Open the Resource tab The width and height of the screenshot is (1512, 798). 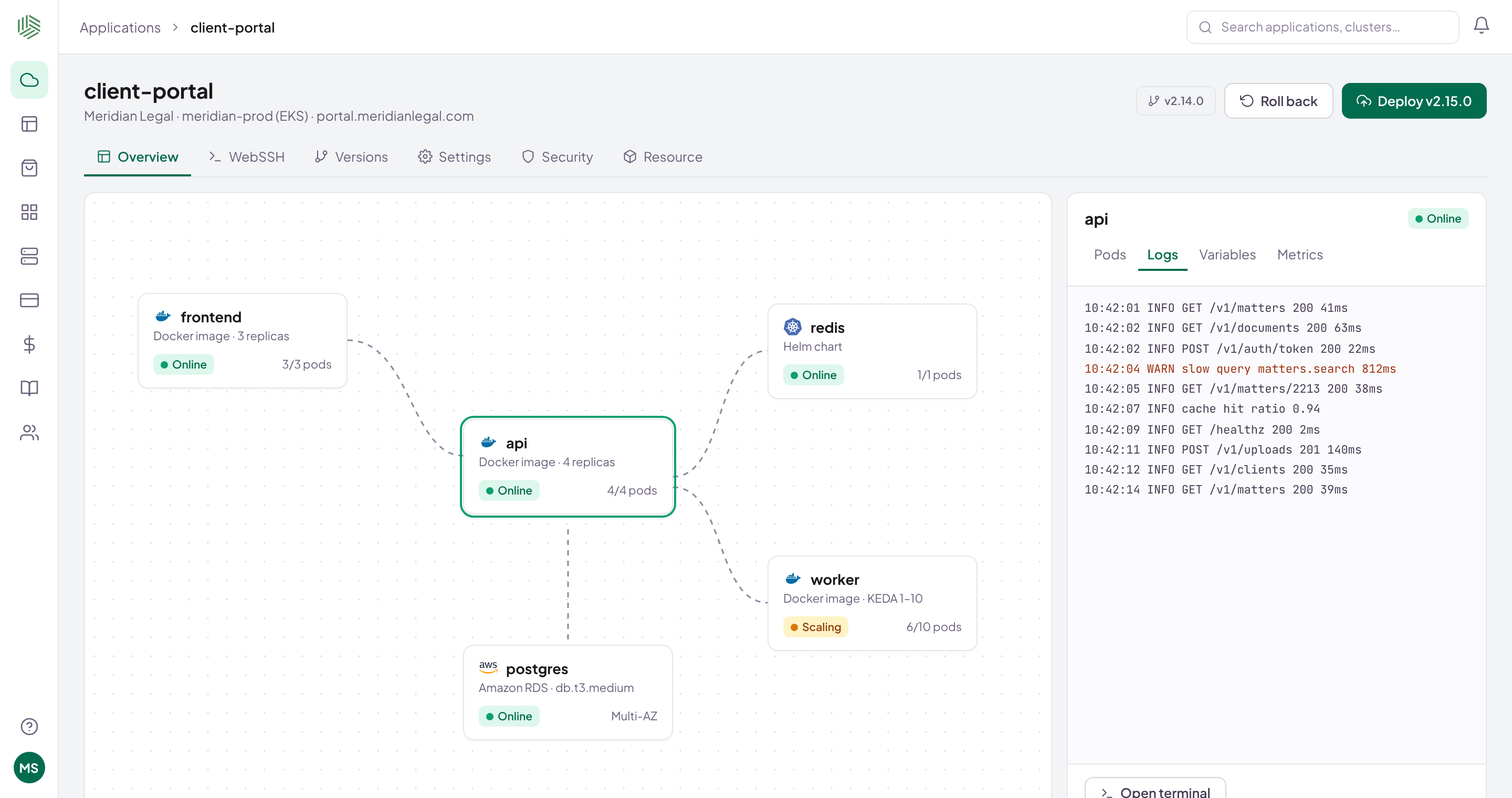tap(662, 156)
